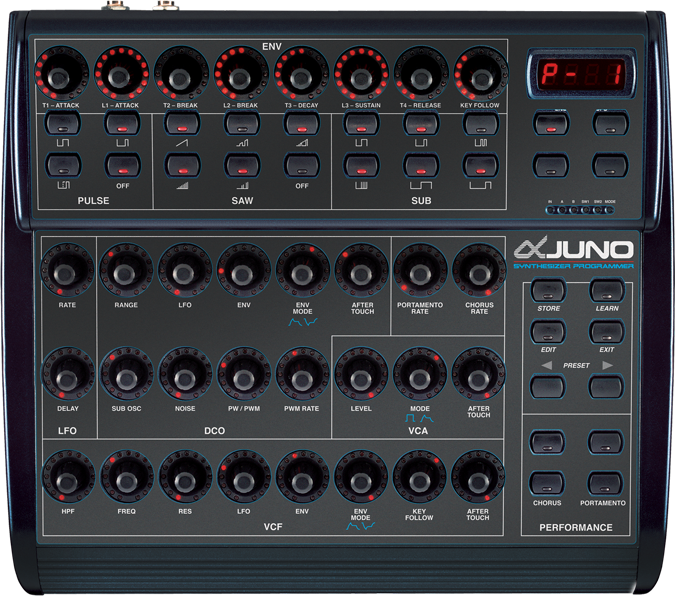
Task: Click the lit button below the P- 1 display
Action: [x=551, y=124]
